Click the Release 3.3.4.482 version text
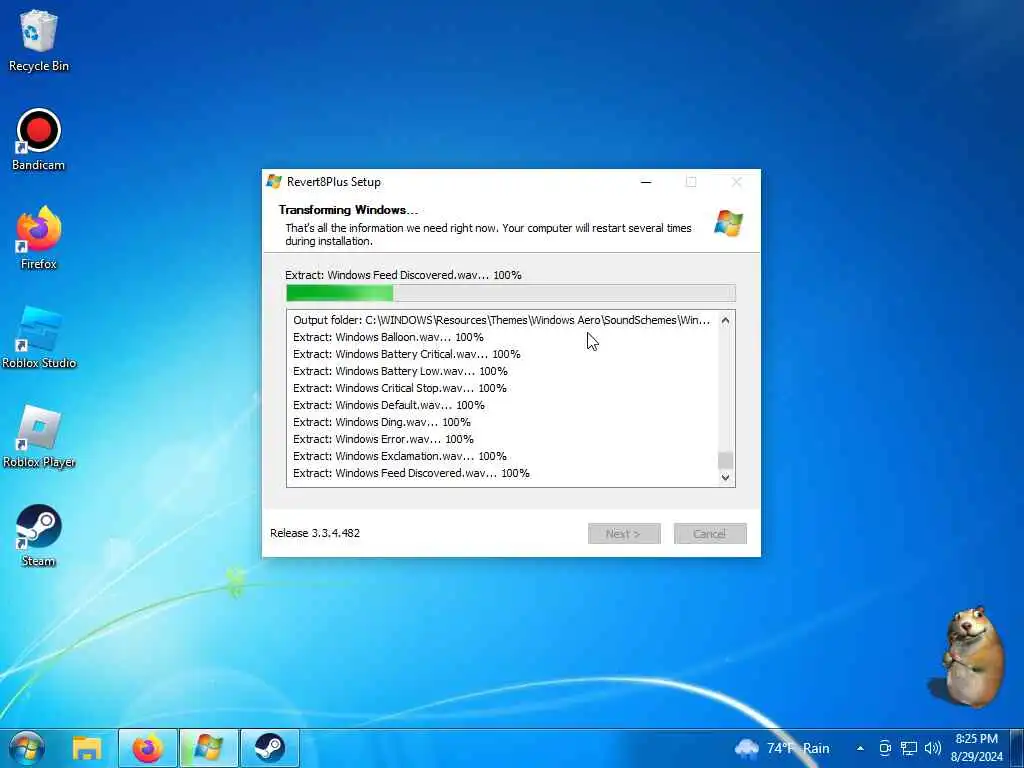1024x768 pixels. pos(315,533)
